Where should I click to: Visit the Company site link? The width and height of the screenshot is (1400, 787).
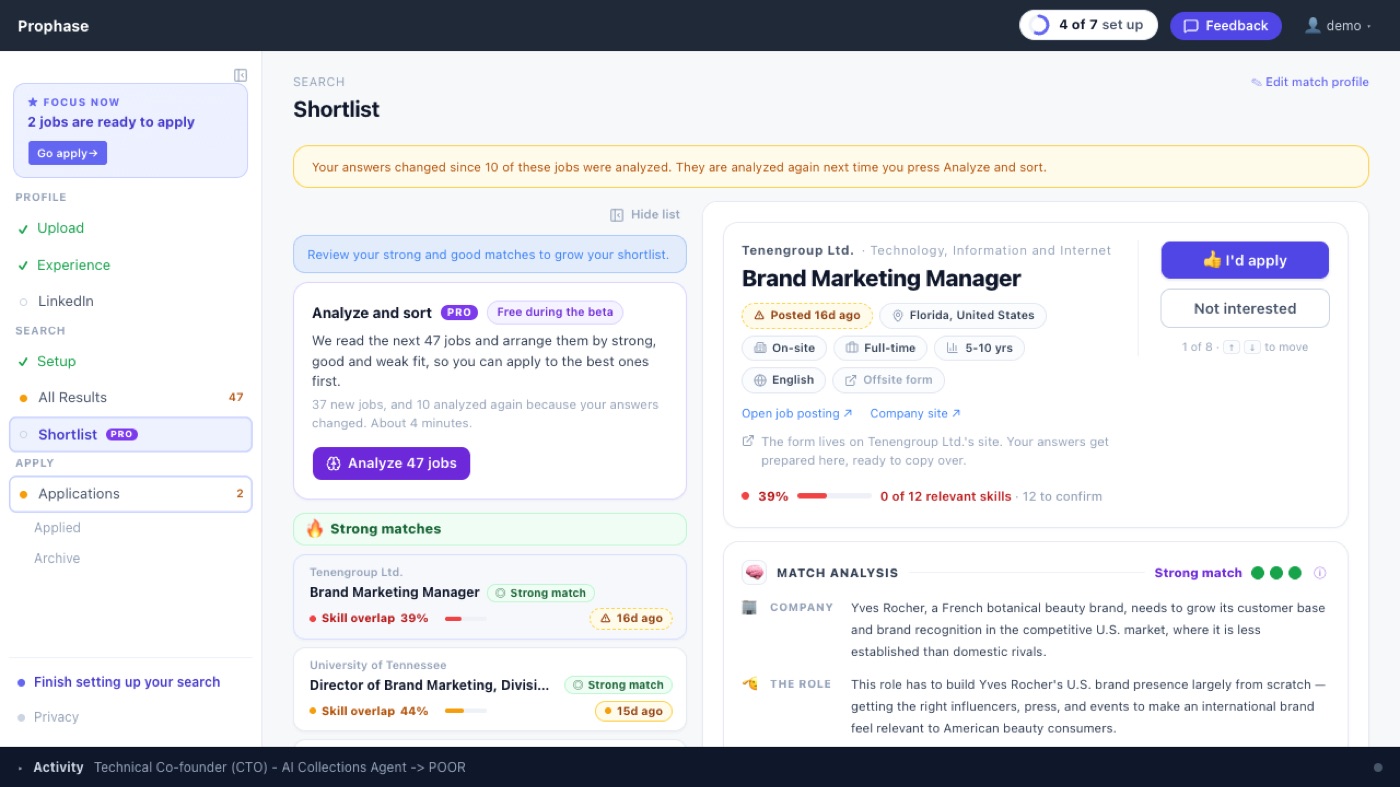click(x=915, y=413)
